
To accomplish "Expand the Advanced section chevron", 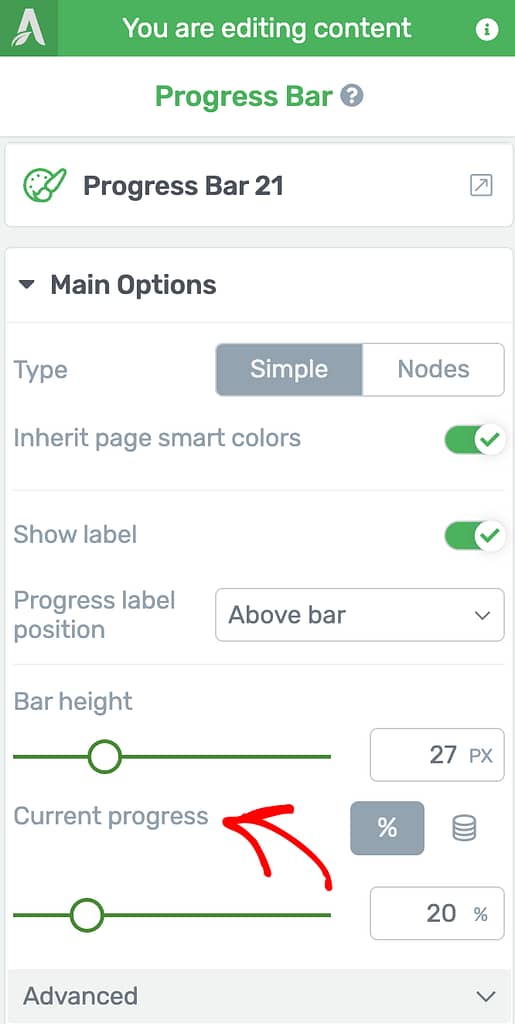I will 485,997.
